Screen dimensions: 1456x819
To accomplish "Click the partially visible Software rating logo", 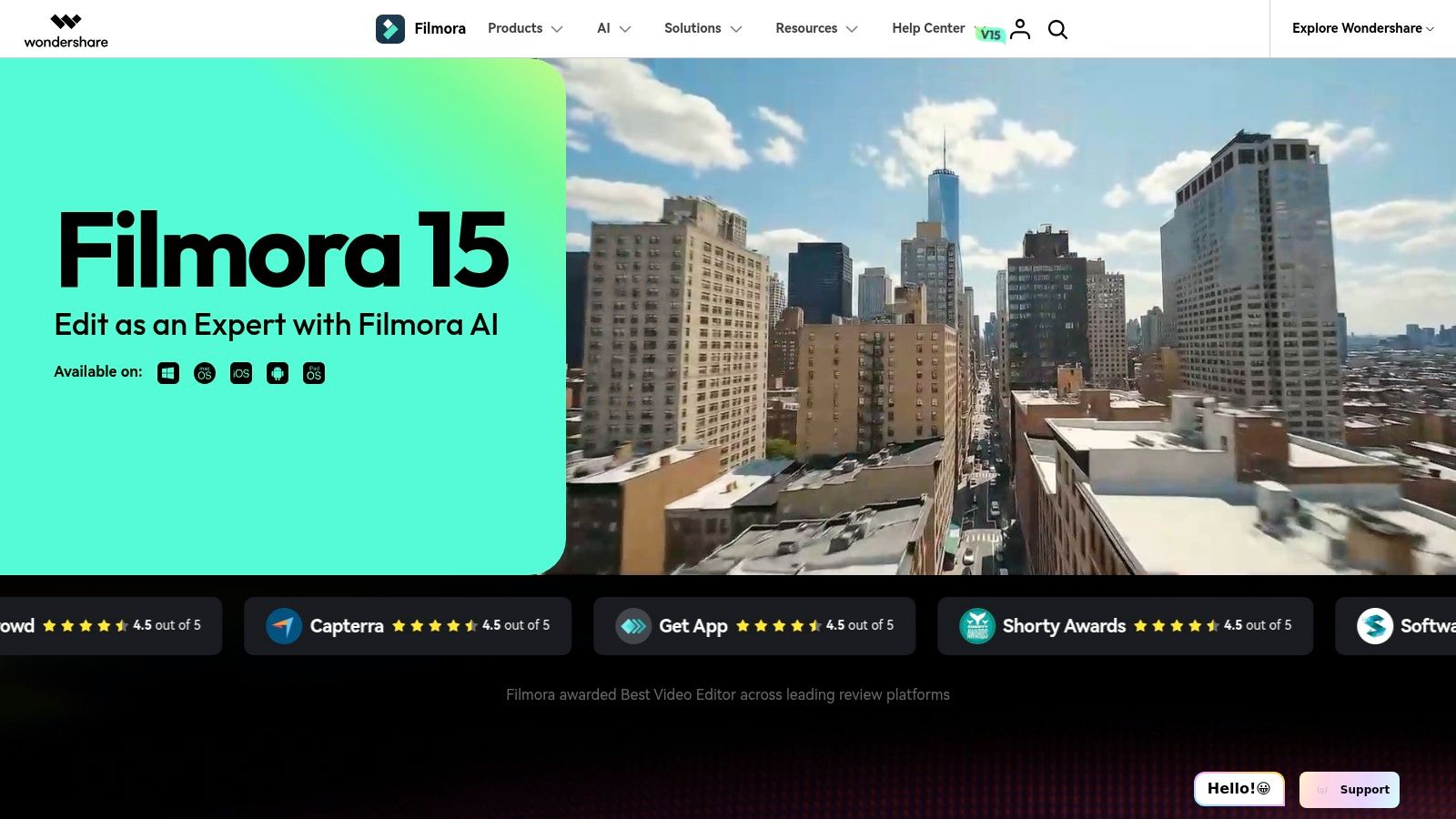I will coord(1375,626).
